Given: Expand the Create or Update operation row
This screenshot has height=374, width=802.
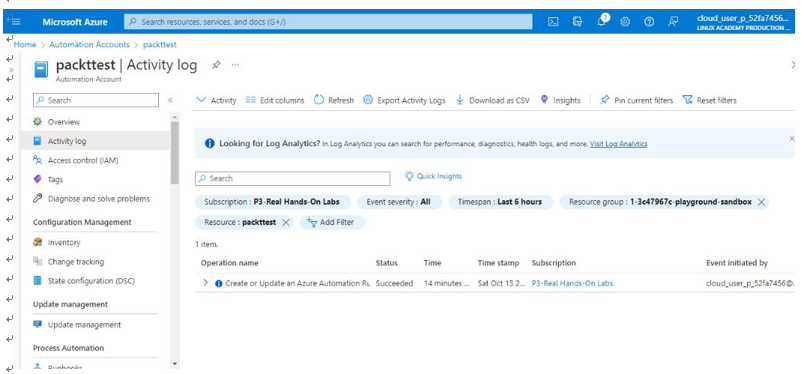Looking at the screenshot, I should [x=206, y=283].
